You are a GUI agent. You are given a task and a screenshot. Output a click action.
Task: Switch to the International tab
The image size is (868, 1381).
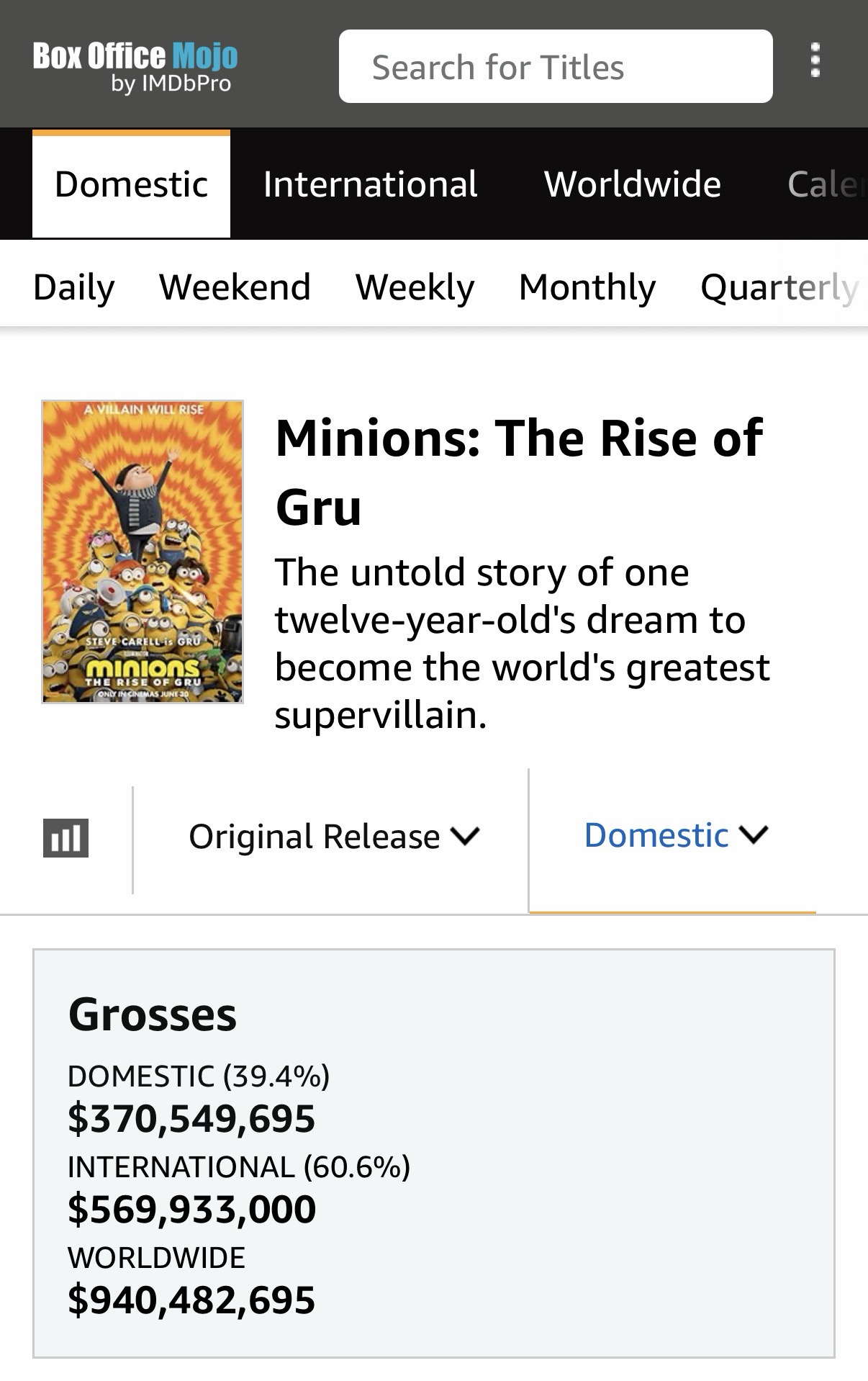pyautogui.click(x=370, y=184)
